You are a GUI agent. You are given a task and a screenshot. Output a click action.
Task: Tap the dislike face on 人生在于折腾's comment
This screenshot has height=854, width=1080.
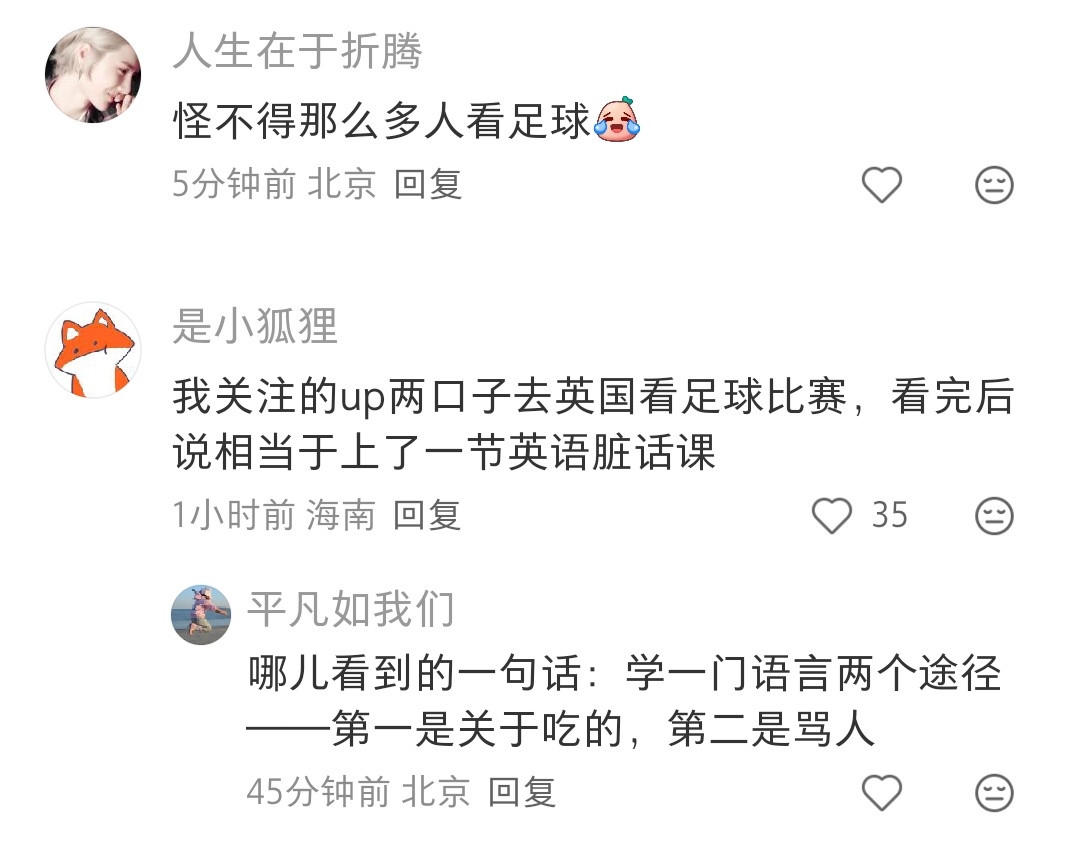point(994,185)
